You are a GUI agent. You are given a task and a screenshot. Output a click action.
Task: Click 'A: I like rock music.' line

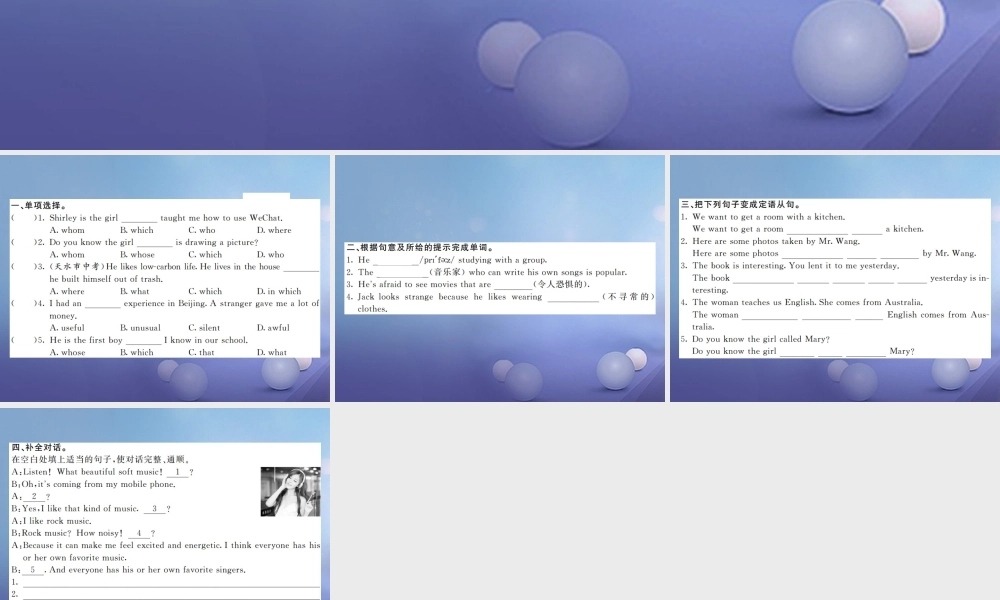52,521
